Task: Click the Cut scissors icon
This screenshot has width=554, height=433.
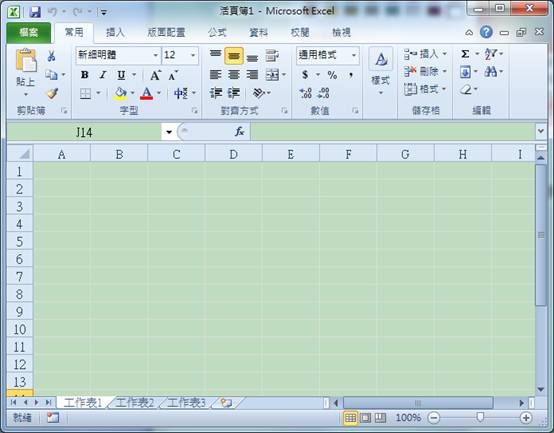Action: pyautogui.click(x=52, y=56)
